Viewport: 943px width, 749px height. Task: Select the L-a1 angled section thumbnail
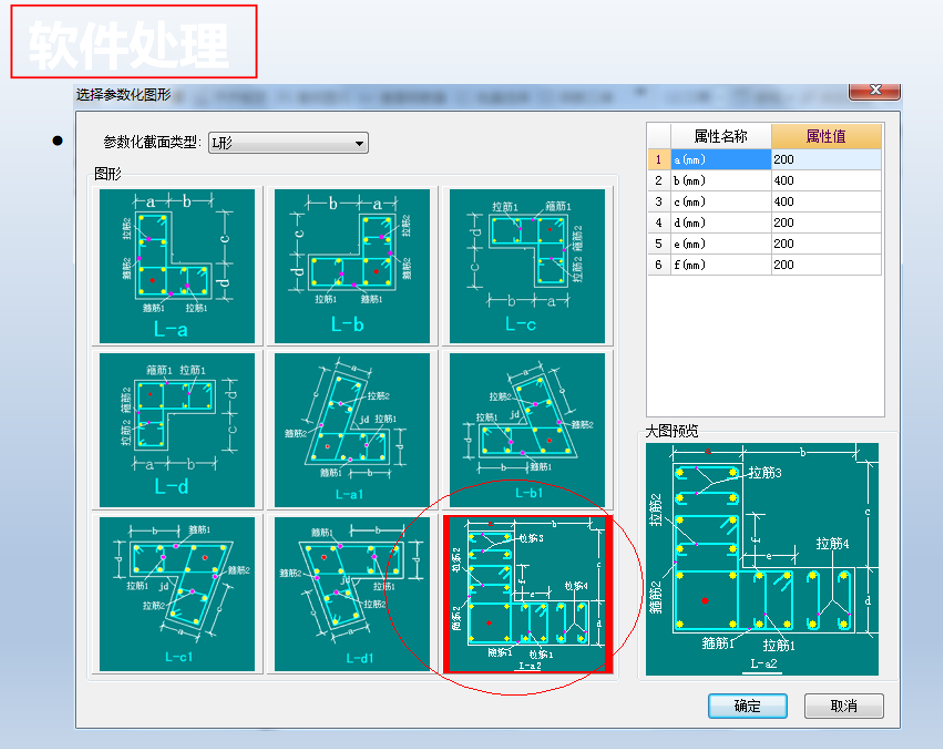pyautogui.click(x=352, y=430)
